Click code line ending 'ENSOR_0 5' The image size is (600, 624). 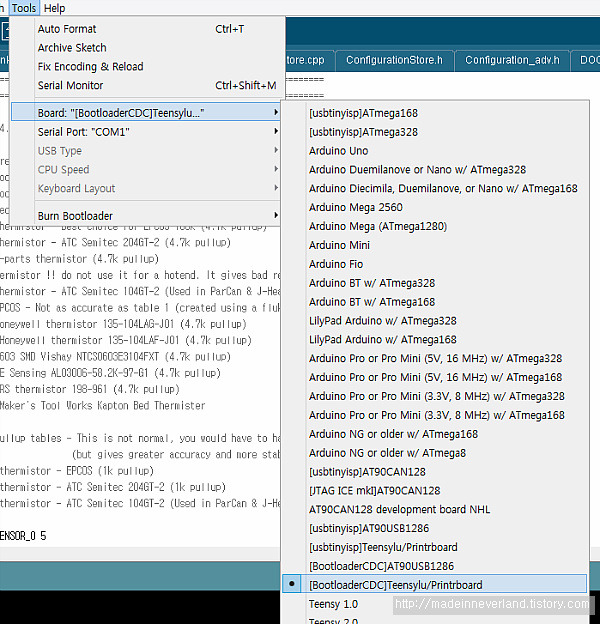(23, 536)
